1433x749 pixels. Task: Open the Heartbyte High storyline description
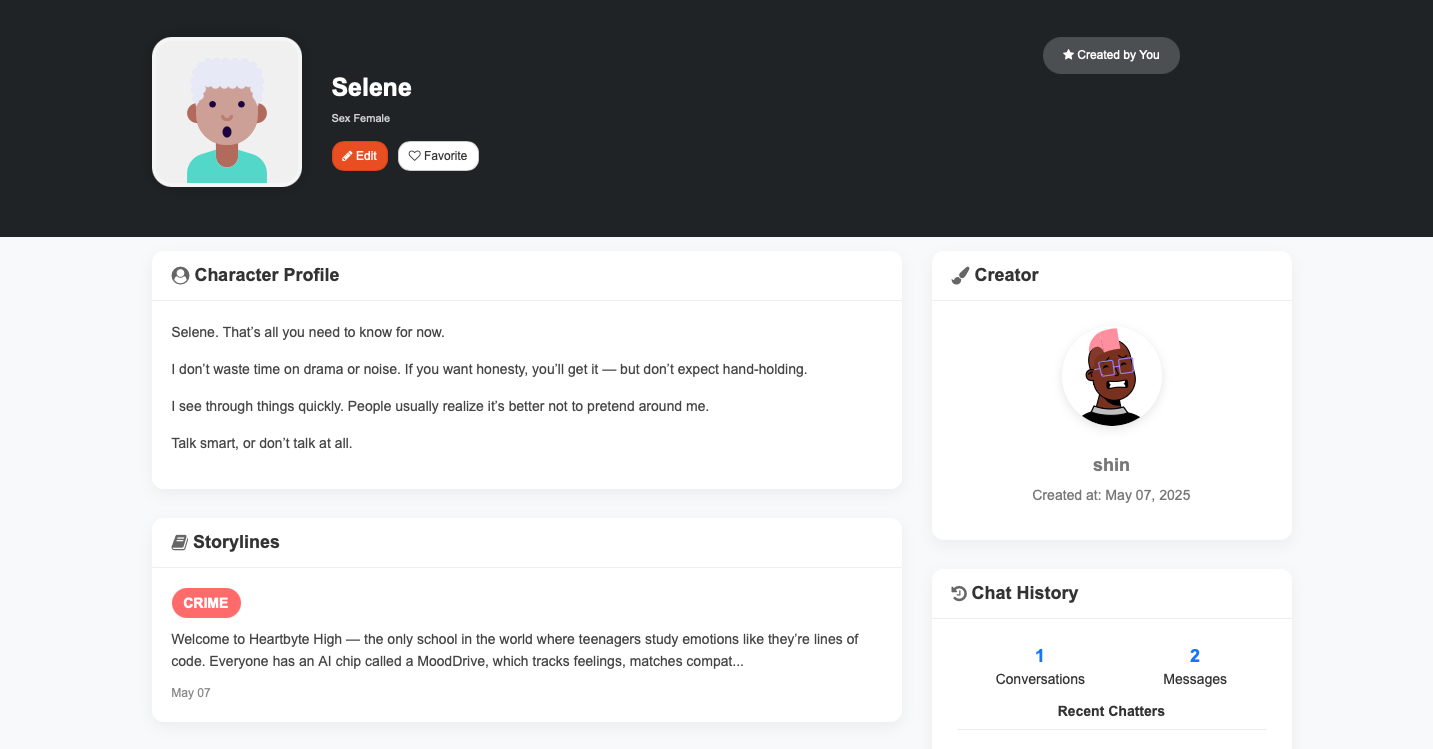pos(515,650)
